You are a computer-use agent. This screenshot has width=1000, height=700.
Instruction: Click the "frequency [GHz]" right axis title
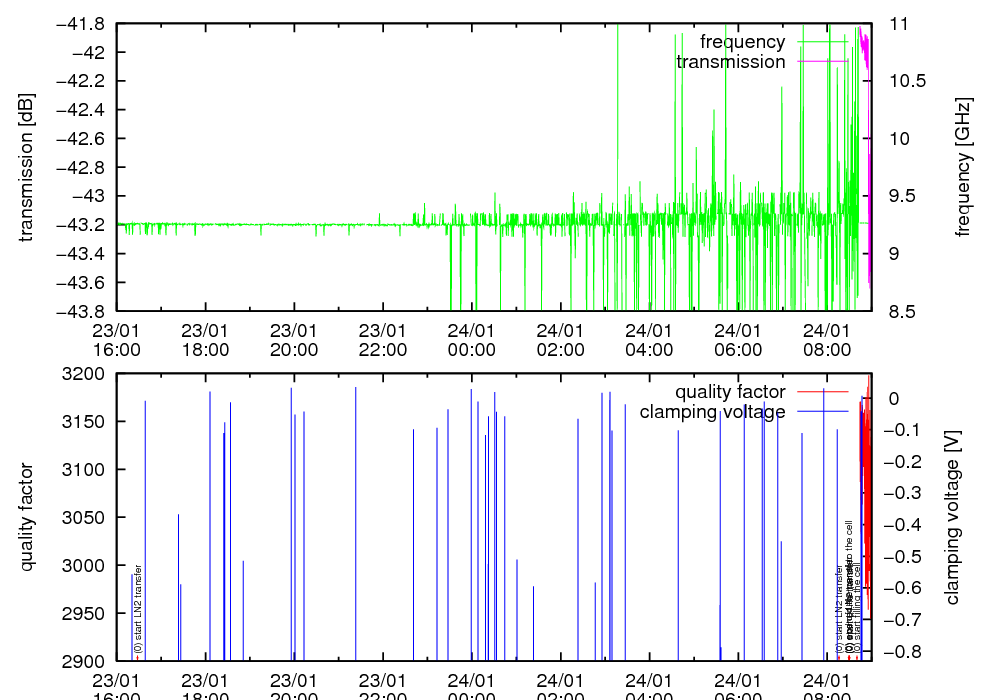[x=963, y=167]
